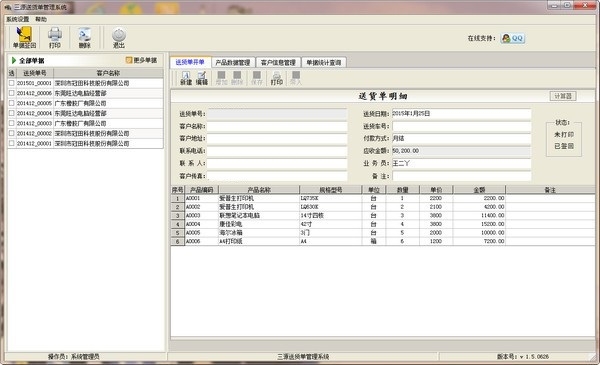Switch to the 产品数据管理 tab
Screen dimensions: 600x365
233,62
